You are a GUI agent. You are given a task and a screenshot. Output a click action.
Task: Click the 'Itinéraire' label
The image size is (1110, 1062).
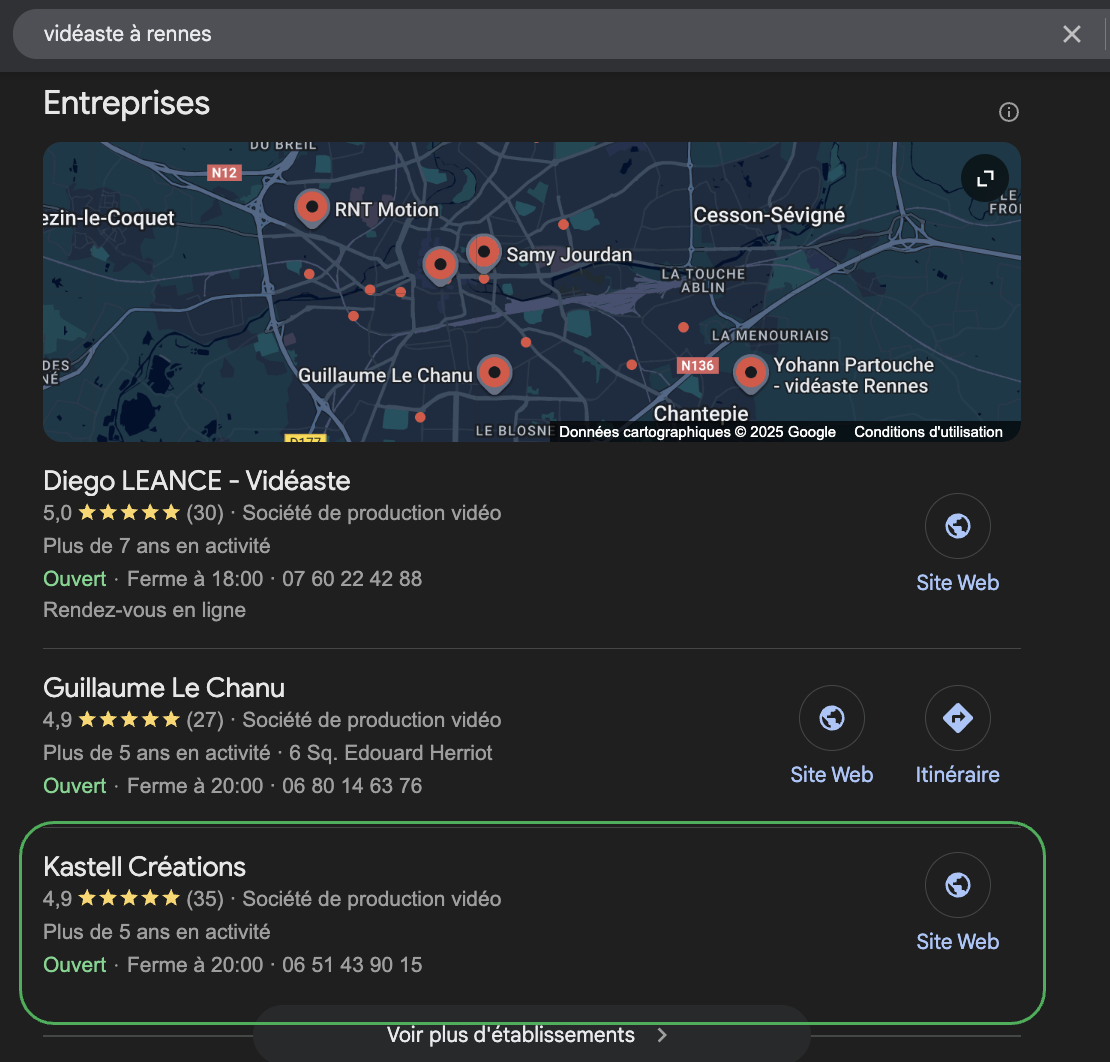pos(957,775)
